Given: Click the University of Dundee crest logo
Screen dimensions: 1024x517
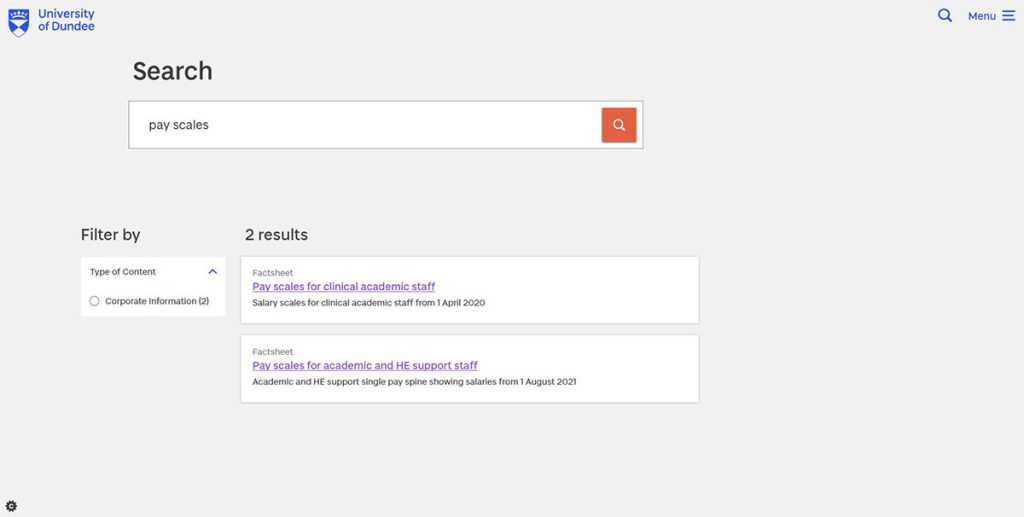Looking at the screenshot, I should pyautogui.click(x=18, y=22).
